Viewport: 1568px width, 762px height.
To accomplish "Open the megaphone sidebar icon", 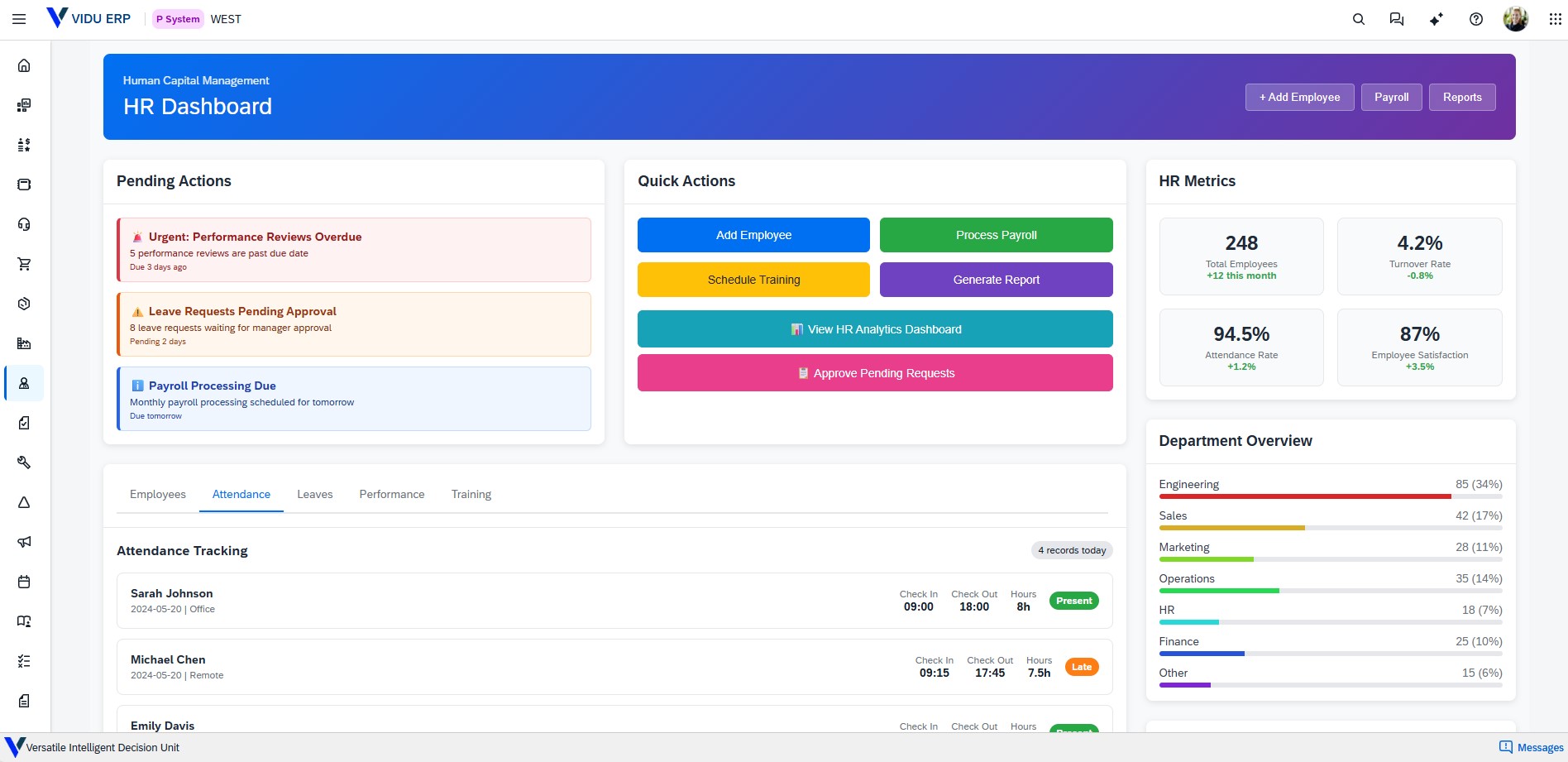I will (24, 542).
